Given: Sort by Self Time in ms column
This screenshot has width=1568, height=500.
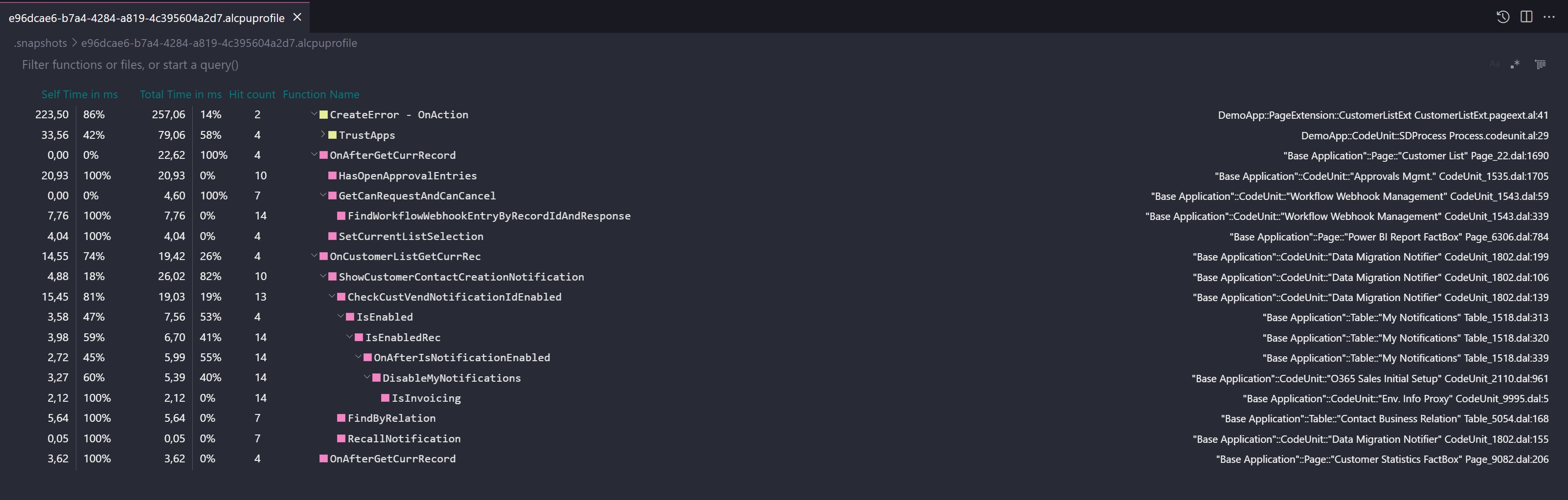Looking at the screenshot, I should 79,94.
